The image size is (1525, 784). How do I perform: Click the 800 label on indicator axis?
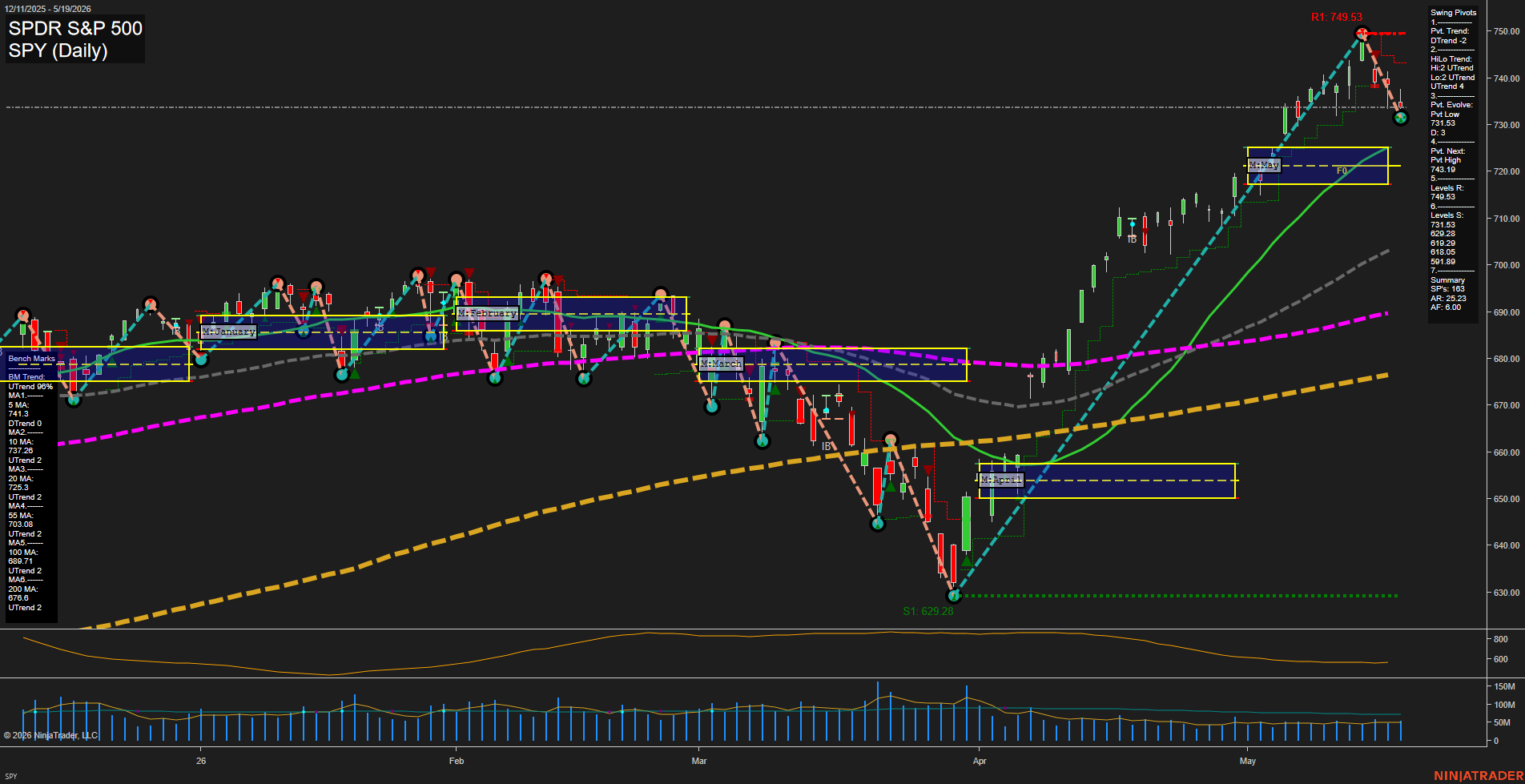coord(1501,639)
